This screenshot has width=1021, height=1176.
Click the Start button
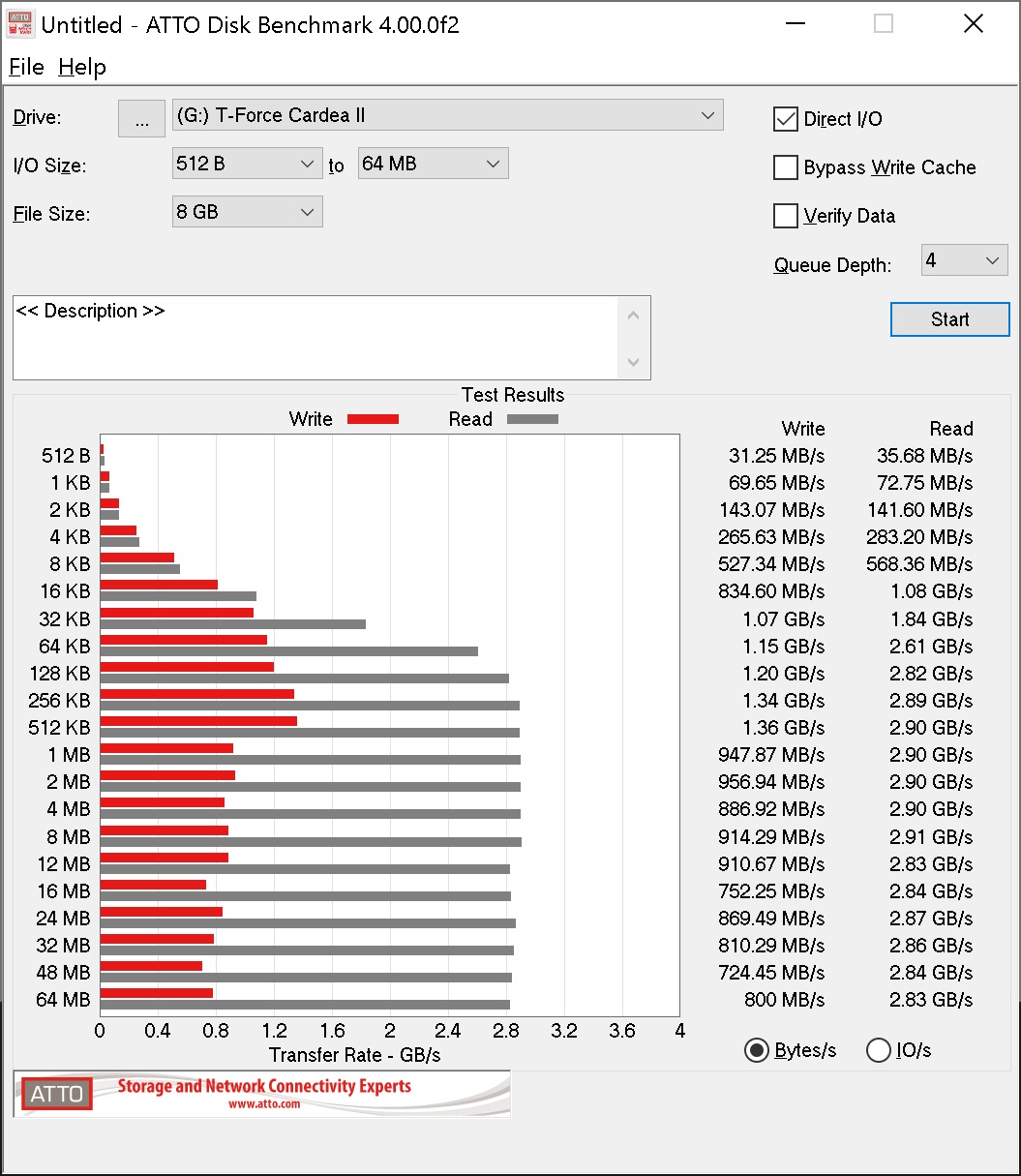(x=949, y=319)
